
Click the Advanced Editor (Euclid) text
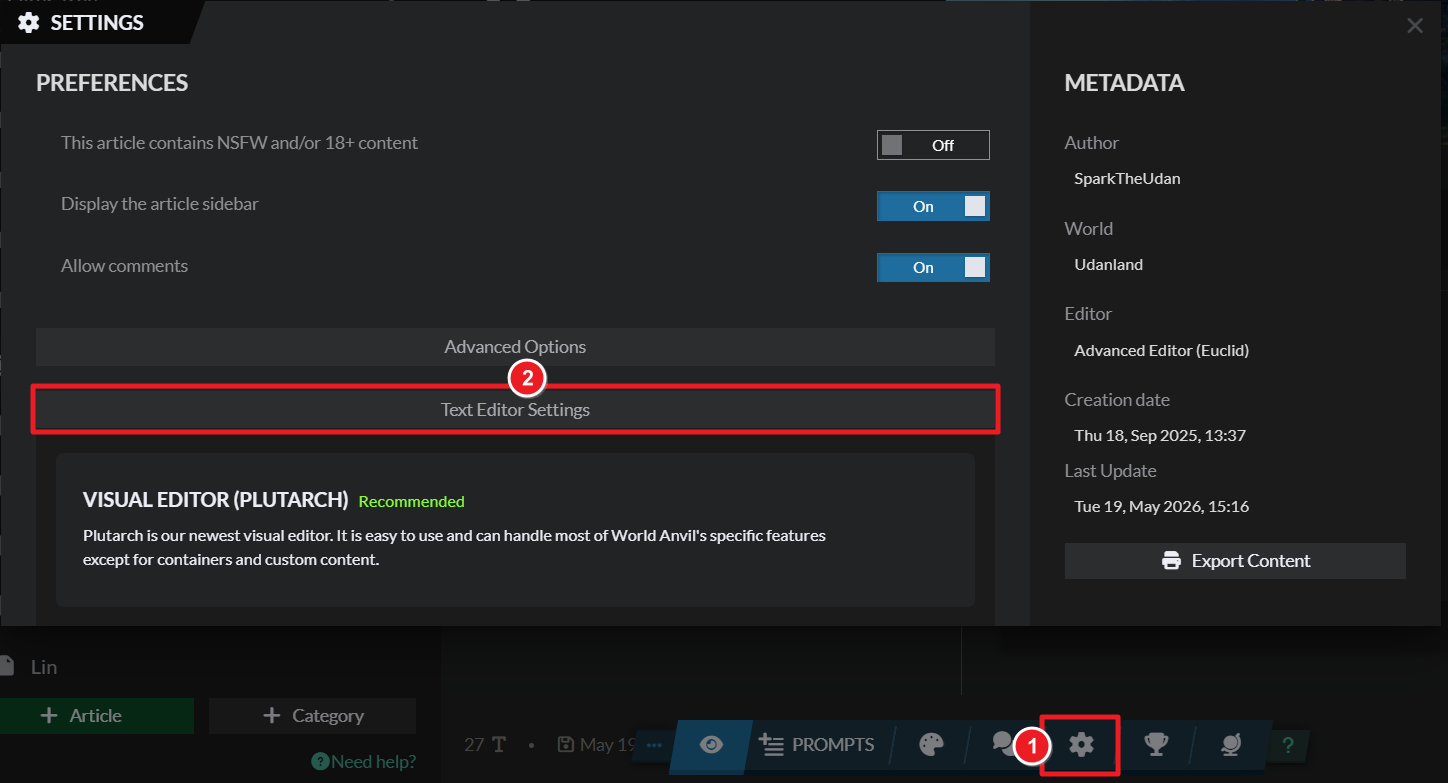click(1161, 350)
